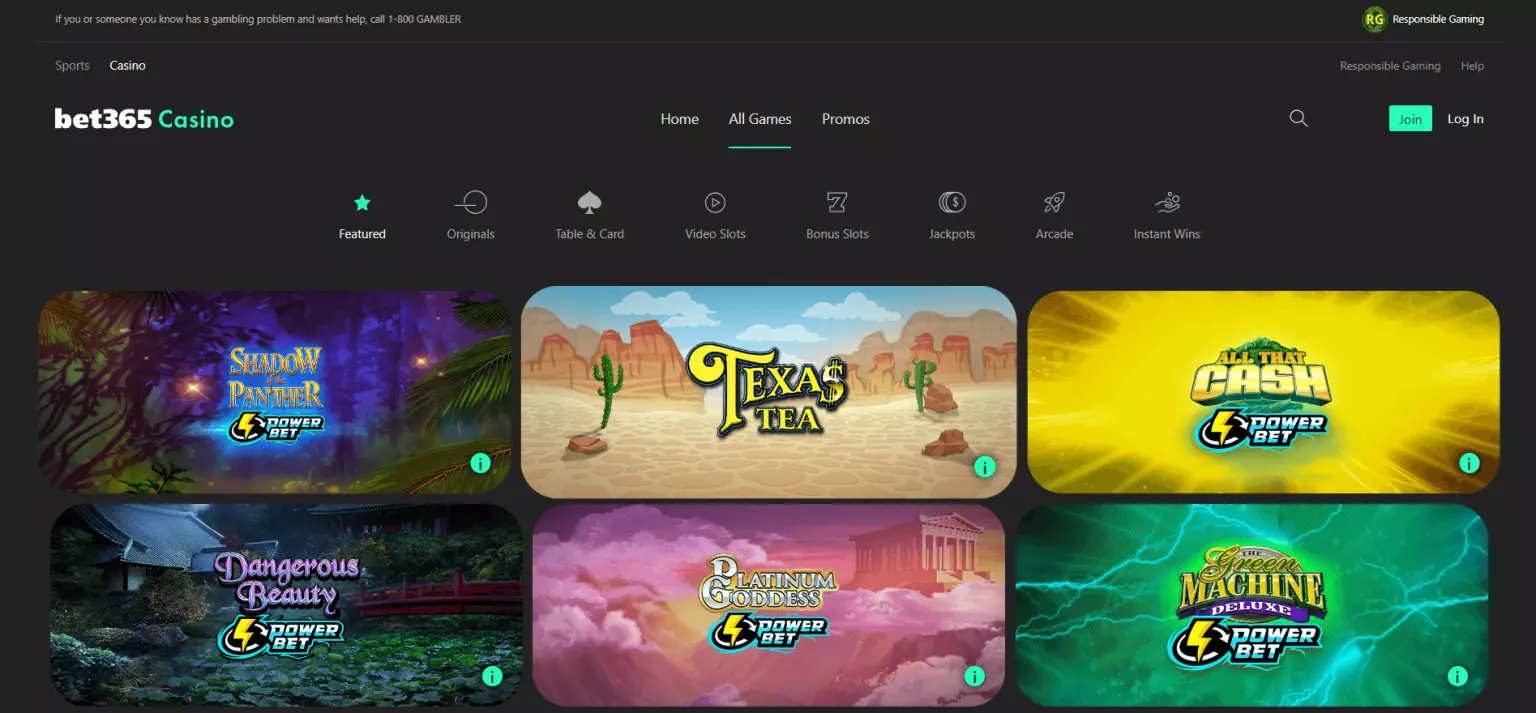This screenshot has width=1536, height=713.
Task: Show info for Green Machine Deluxe
Action: (1458, 676)
